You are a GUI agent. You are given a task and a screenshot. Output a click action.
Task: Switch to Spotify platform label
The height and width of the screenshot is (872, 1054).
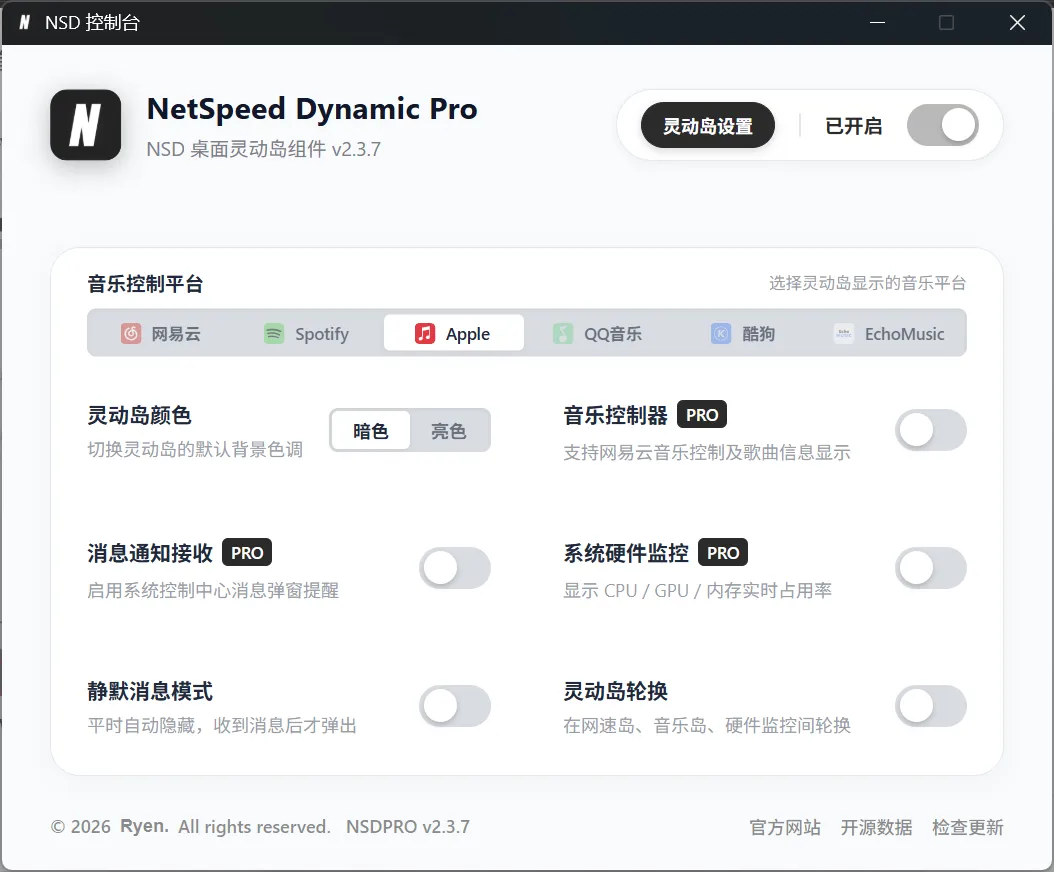coord(322,334)
